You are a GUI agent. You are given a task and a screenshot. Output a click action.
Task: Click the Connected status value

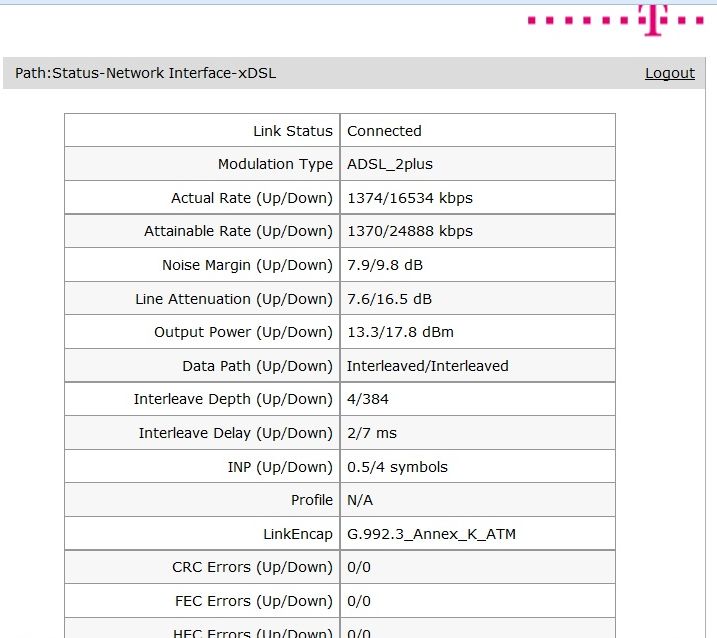pyautogui.click(x=384, y=131)
